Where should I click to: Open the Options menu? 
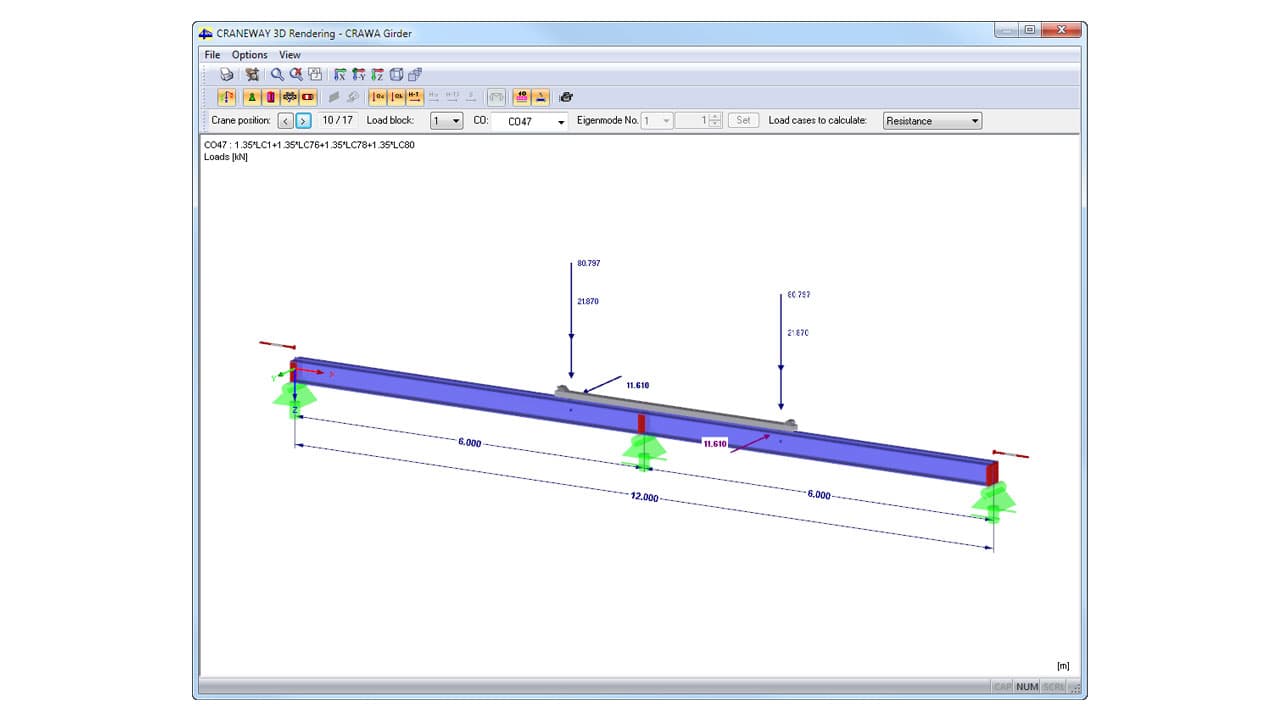coord(248,55)
